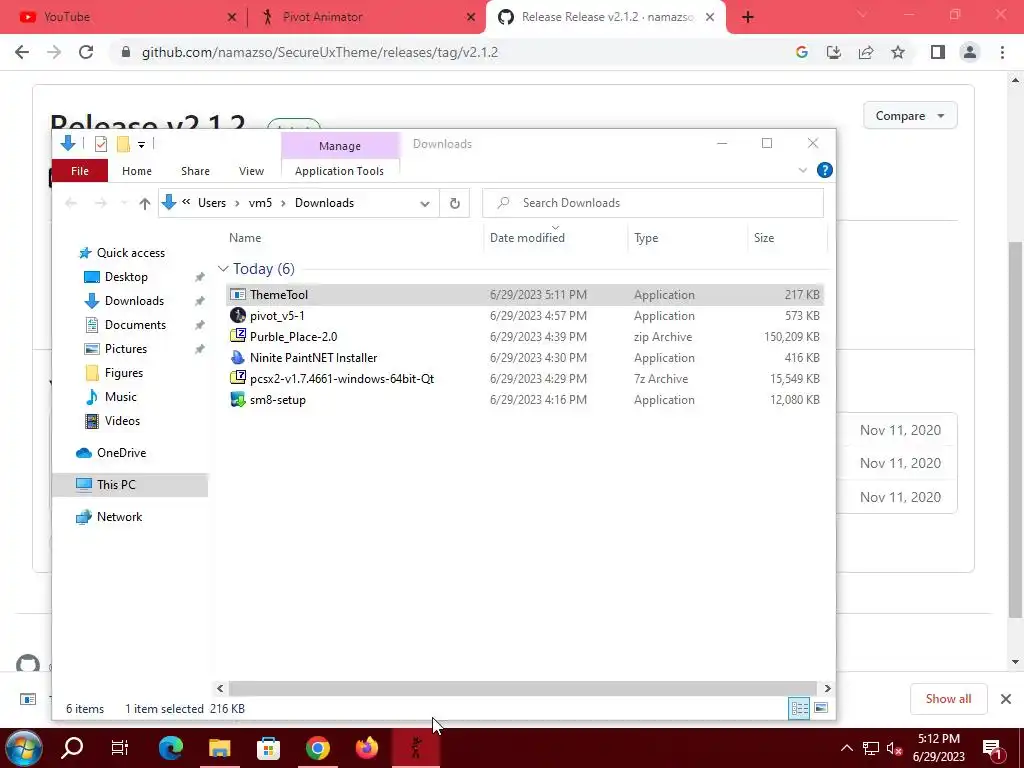The width and height of the screenshot is (1024, 768).
Task: Select the pivot_v5-1 file icon
Action: point(238,315)
